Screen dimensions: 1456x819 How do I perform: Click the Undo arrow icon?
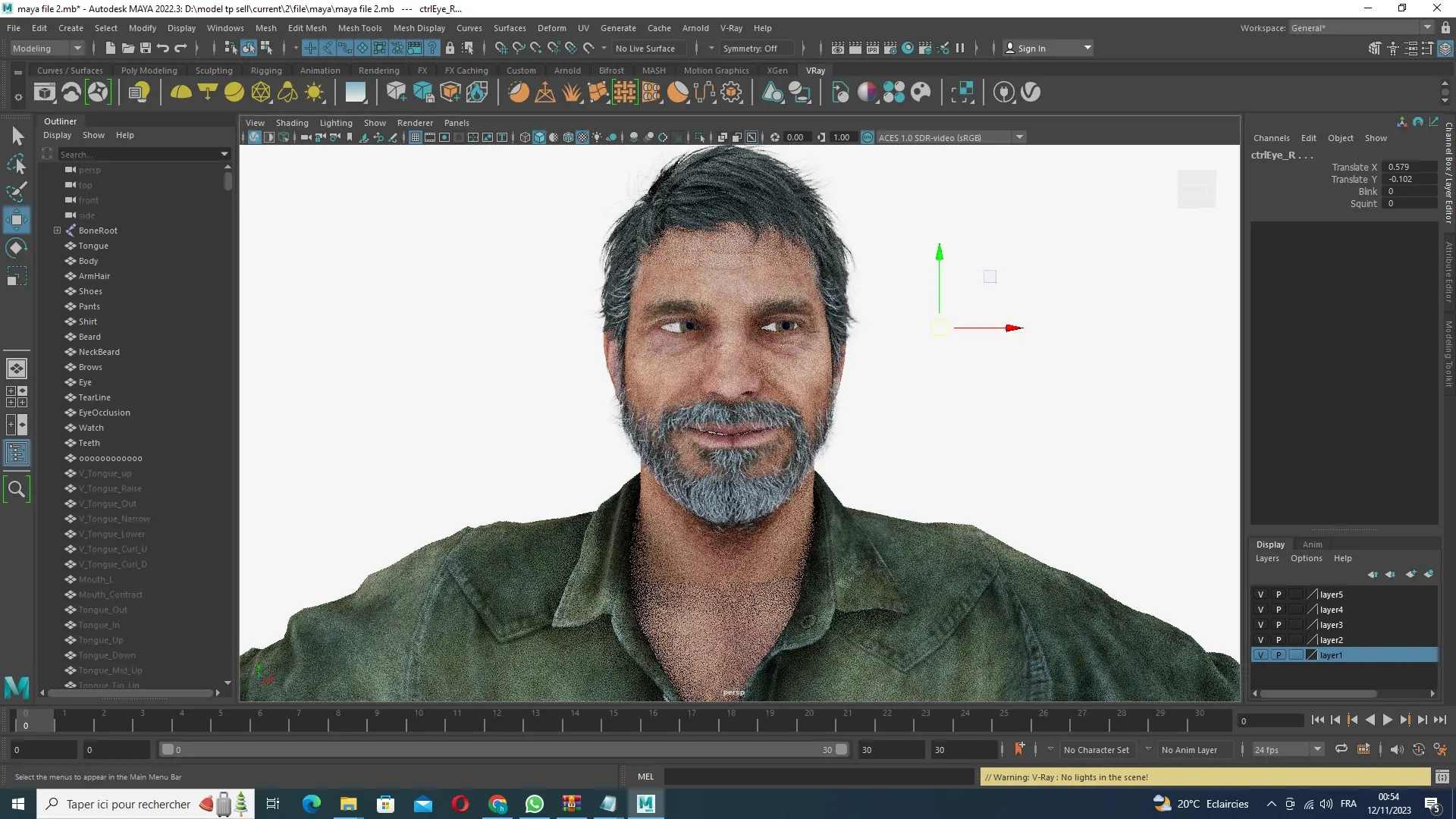pos(163,49)
